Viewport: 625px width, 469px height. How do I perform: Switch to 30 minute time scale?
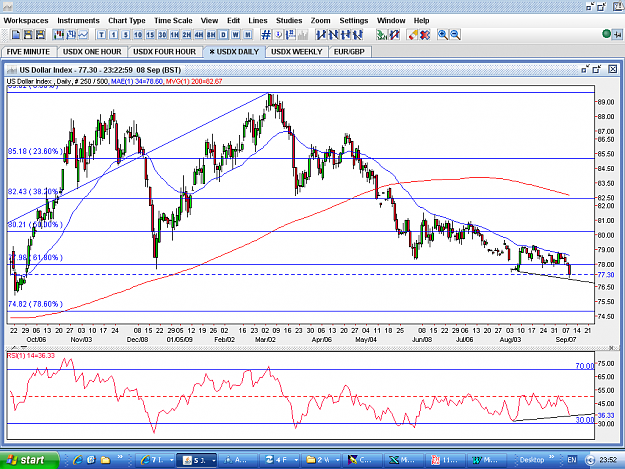point(162,35)
